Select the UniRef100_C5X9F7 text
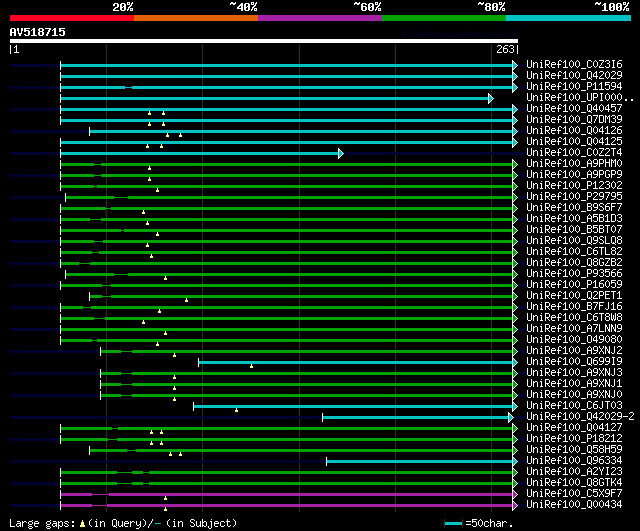 point(574,494)
